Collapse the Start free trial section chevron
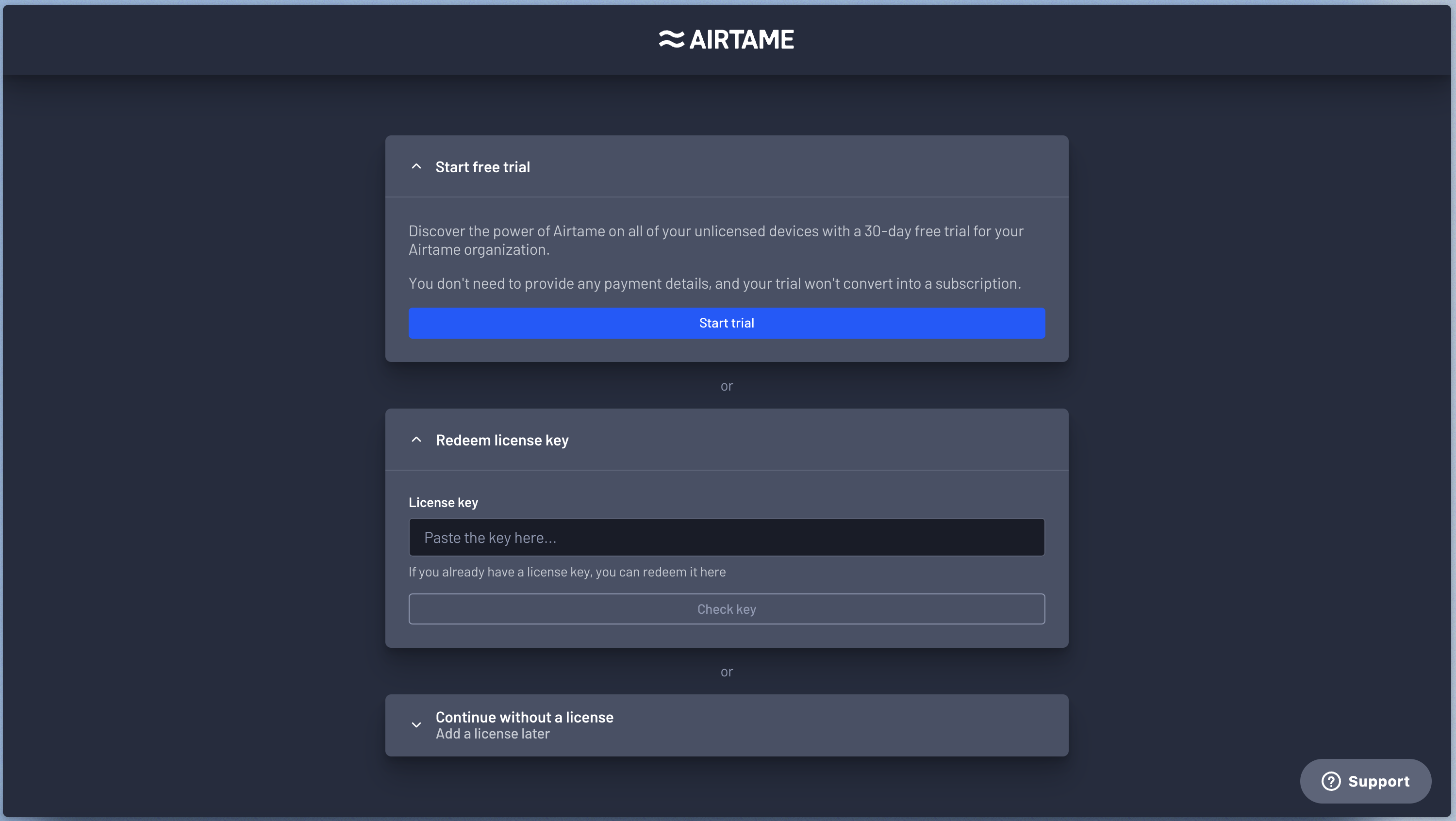The height and width of the screenshot is (821, 1456). [416, 167]
